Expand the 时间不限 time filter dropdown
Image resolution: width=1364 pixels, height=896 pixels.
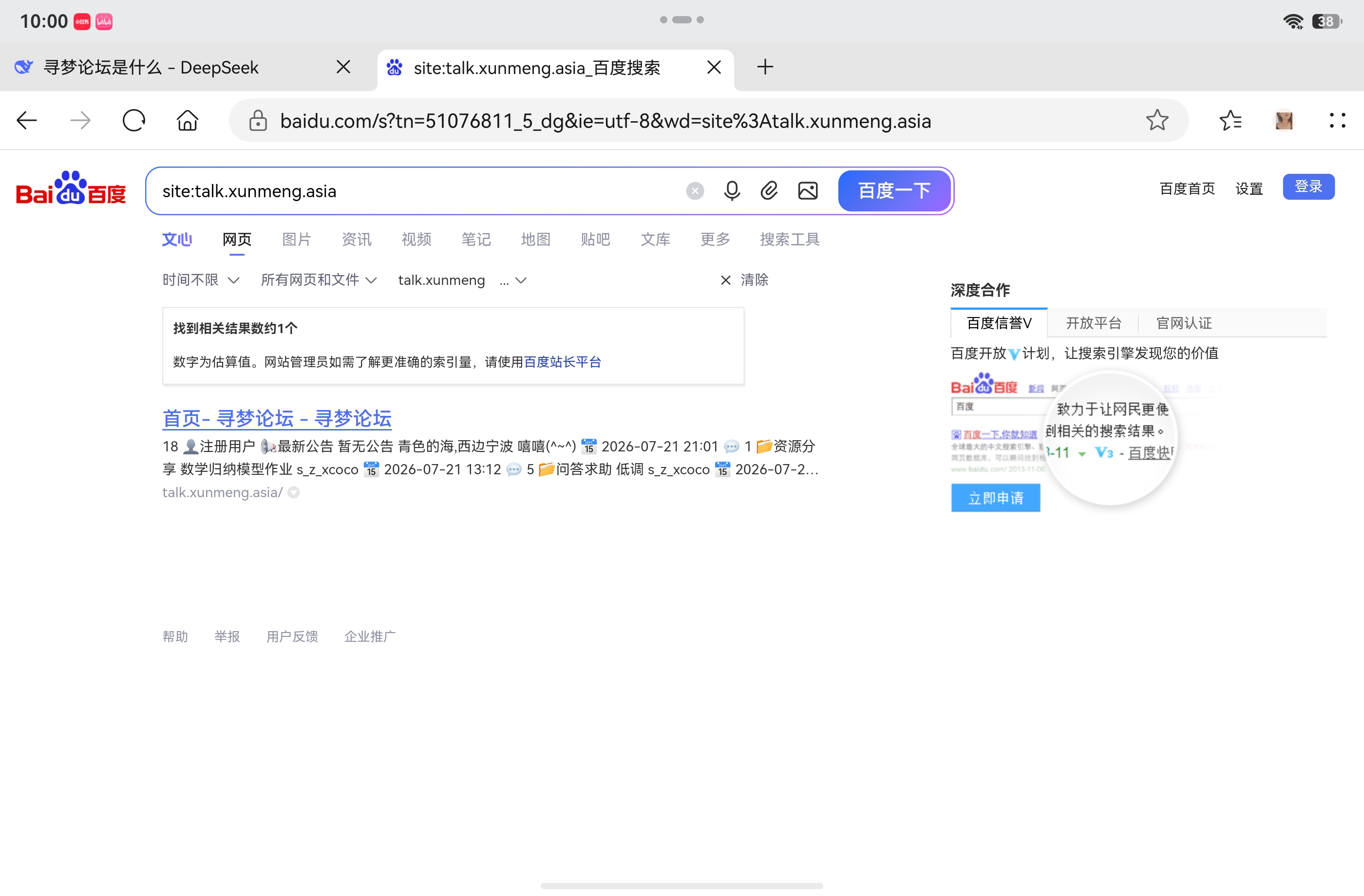coord(201,280)
